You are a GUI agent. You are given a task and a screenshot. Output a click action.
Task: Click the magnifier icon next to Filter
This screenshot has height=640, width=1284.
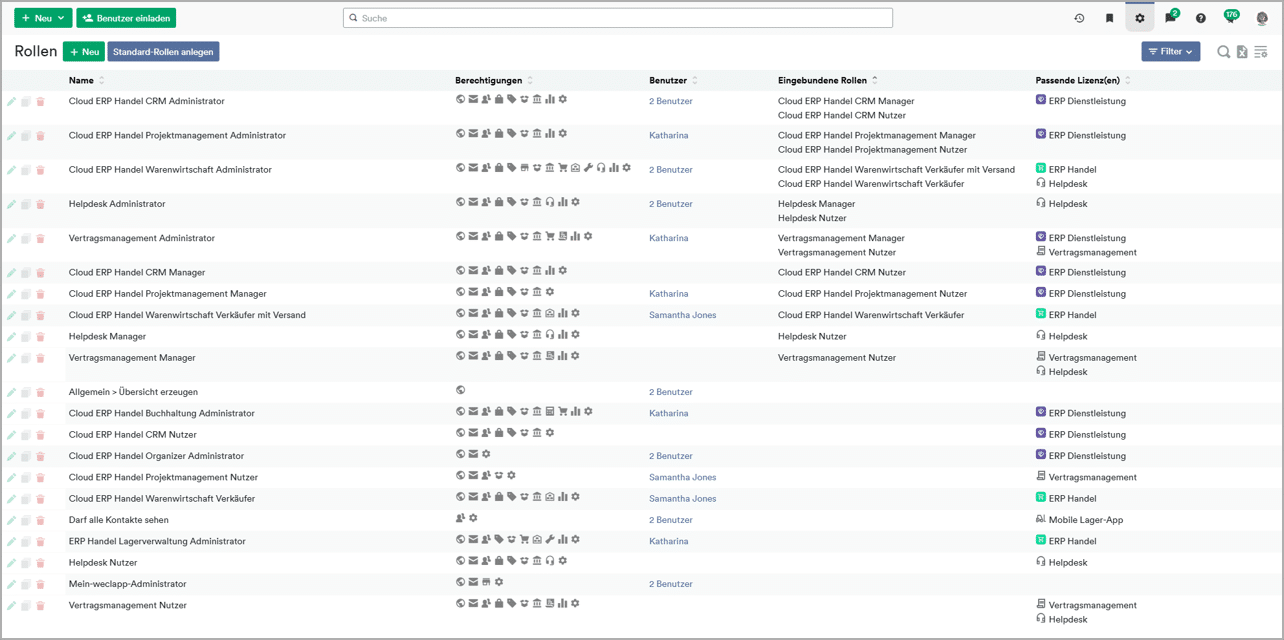(1223, 52)
